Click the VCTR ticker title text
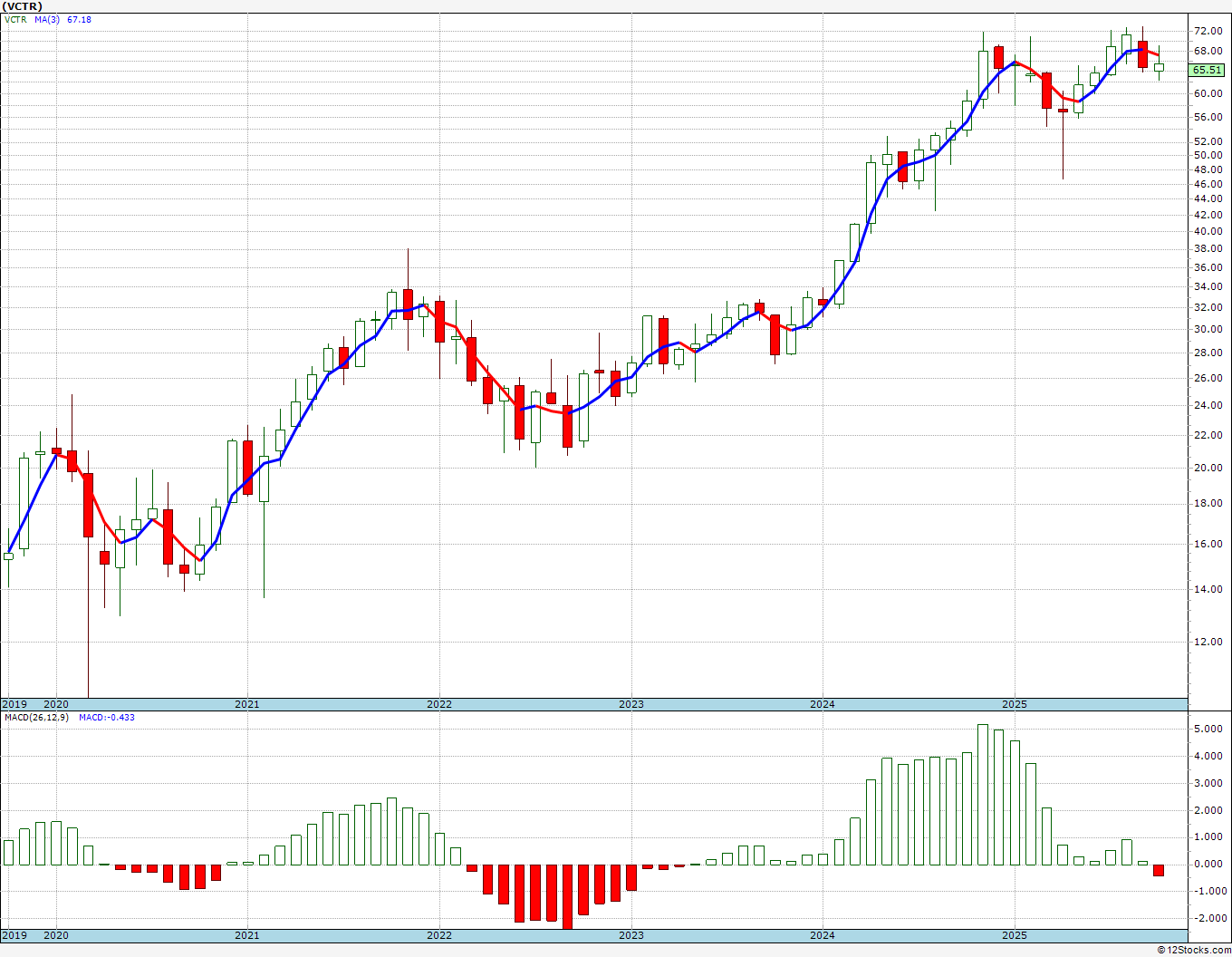This screenshot has height=957, width=1232. click(23, 6)
